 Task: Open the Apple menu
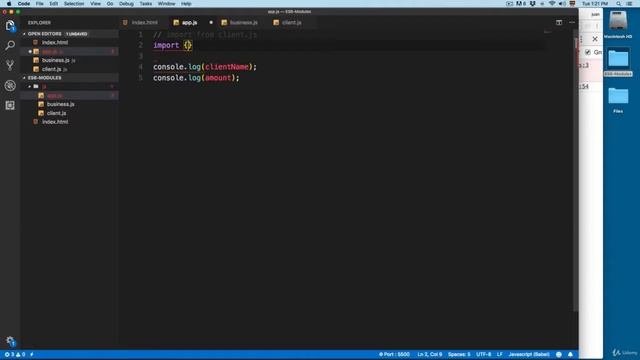pyautogui.click(x=9, y=4)
